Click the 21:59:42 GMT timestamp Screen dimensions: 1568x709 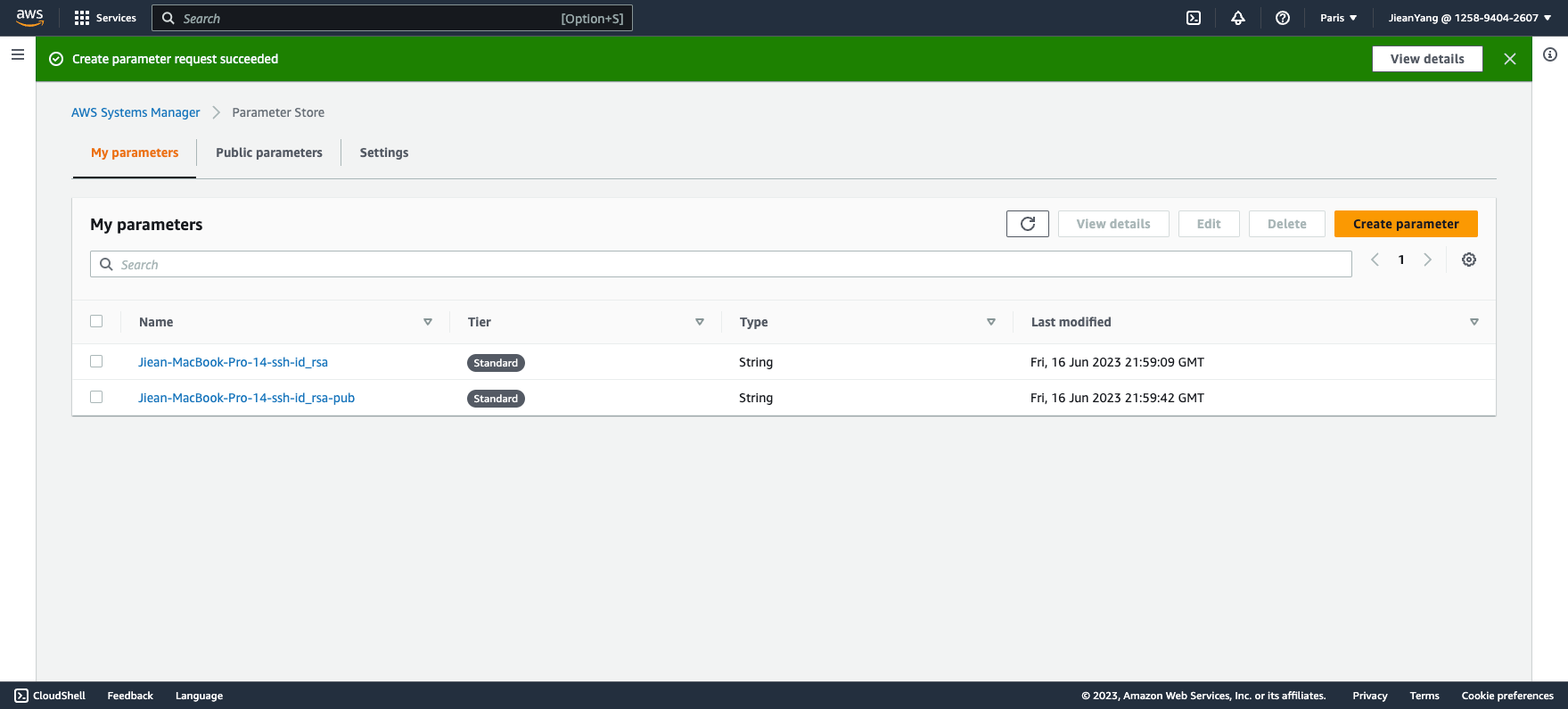pyautogui.click(x=1117, y=398)
